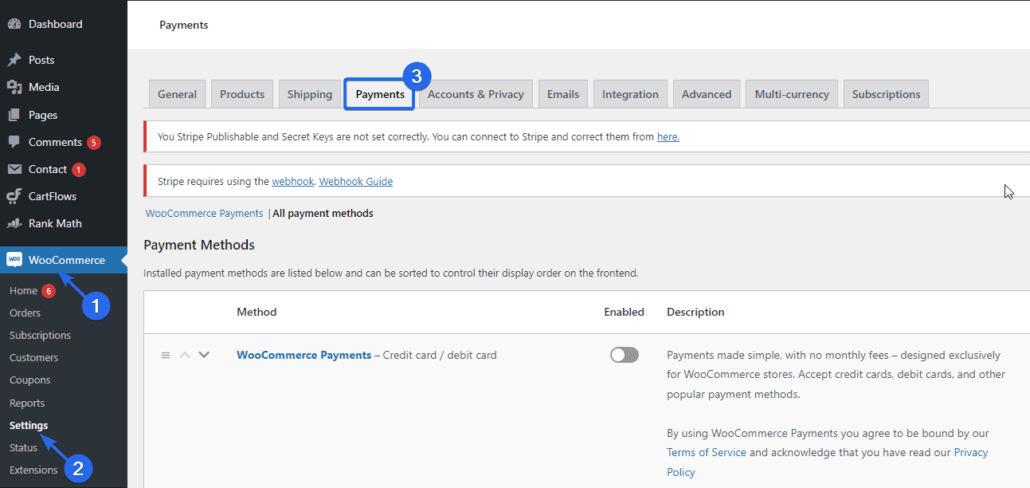
Task: Click the Media icon in sidebar
Action: [14, 87]
